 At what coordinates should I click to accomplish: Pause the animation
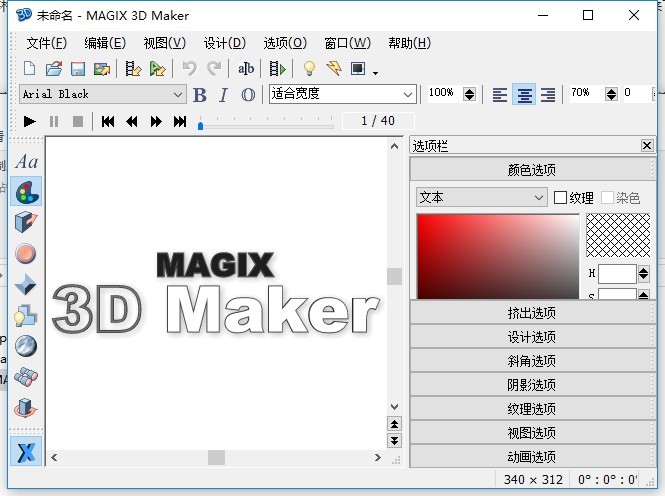click(54, 122)
